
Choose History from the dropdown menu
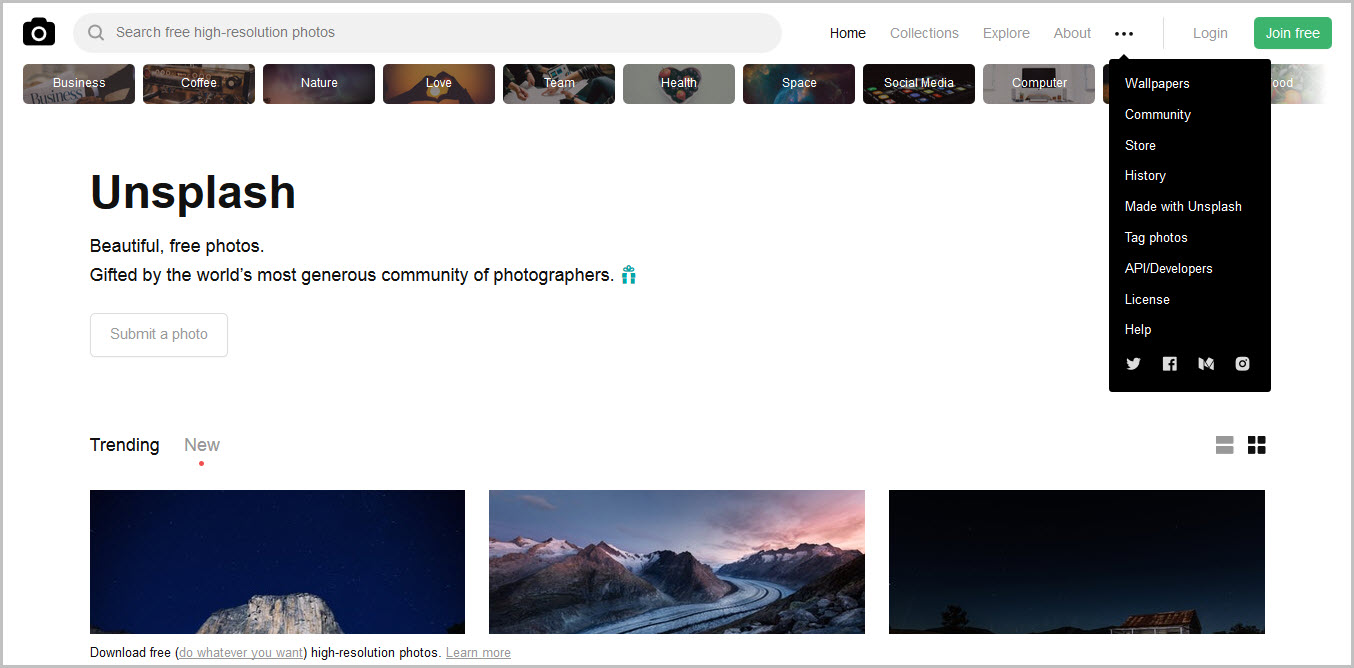(x=1145, y=176)
